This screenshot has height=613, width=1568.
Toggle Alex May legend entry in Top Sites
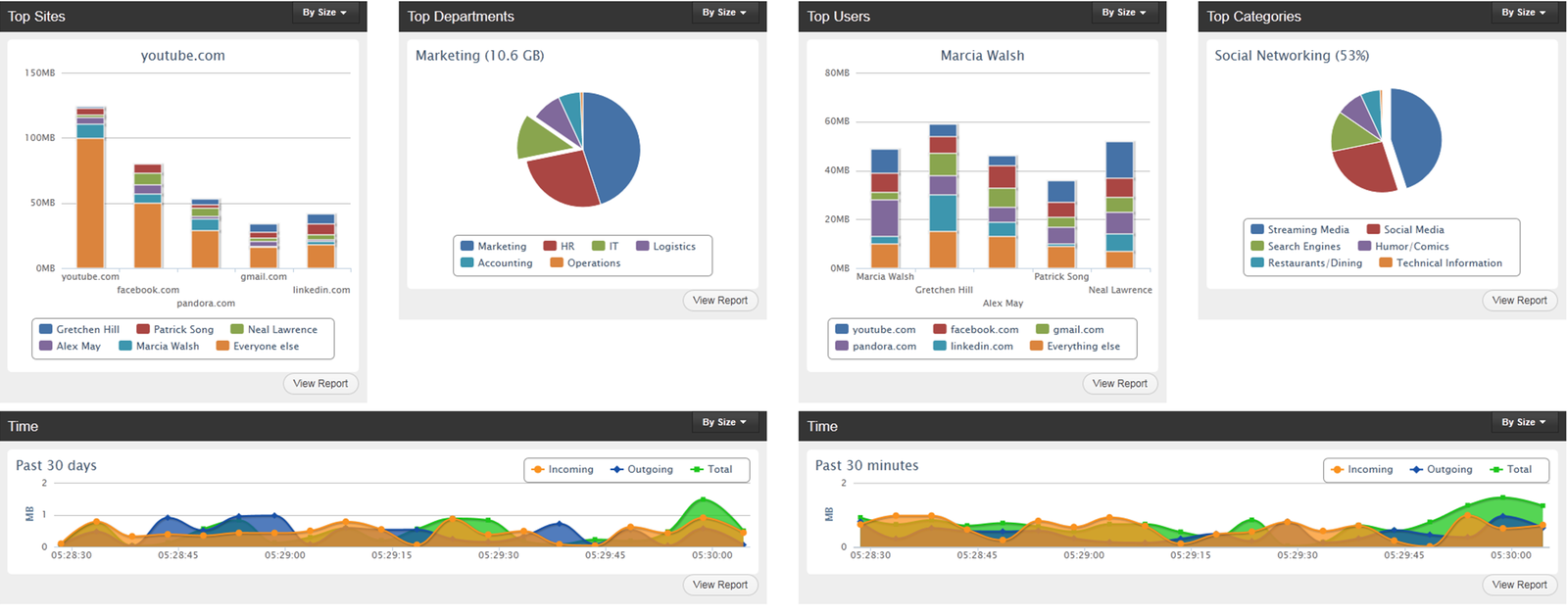71,347
